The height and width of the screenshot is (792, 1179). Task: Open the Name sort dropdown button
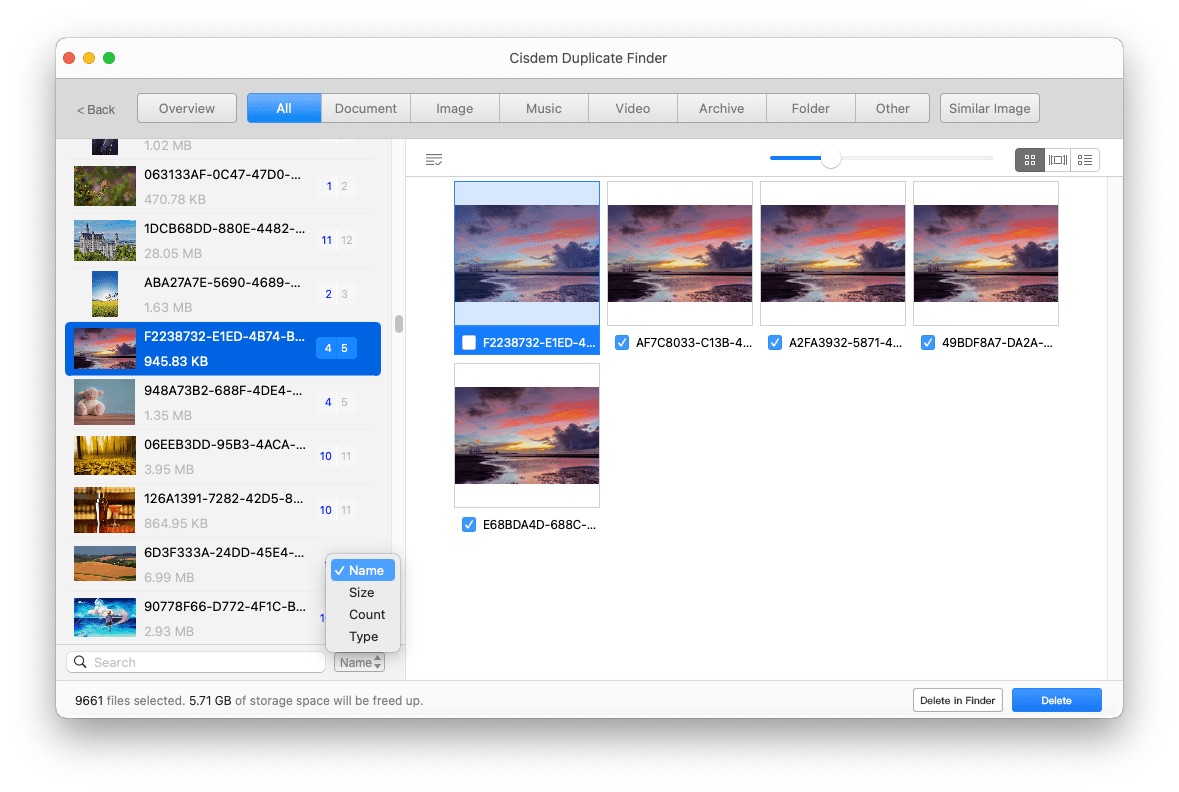click(359, 662)
